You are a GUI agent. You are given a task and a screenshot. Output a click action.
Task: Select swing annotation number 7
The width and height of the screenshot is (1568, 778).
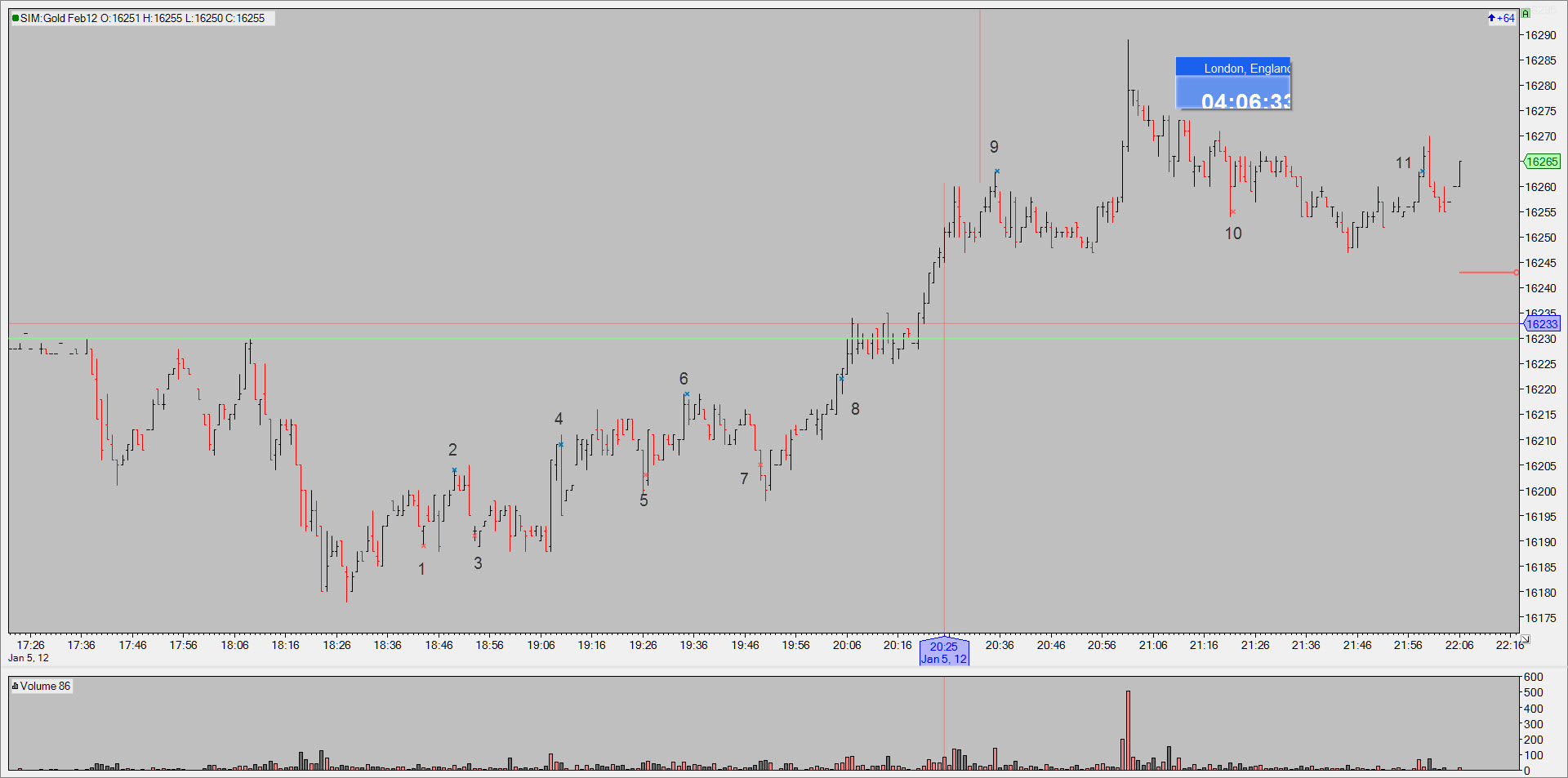click(744, 478)
